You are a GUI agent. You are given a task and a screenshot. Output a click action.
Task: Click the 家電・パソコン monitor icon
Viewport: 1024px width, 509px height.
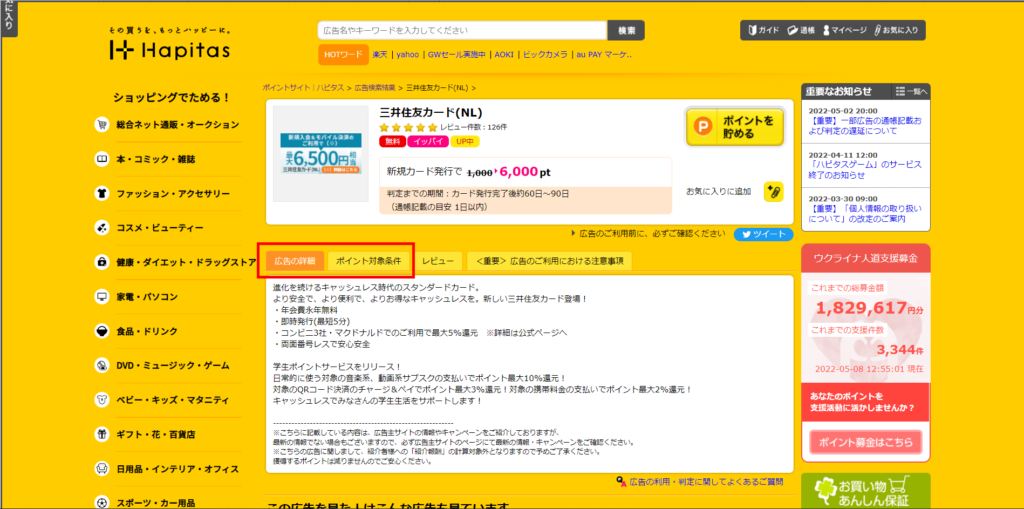[x=101, y=297]
